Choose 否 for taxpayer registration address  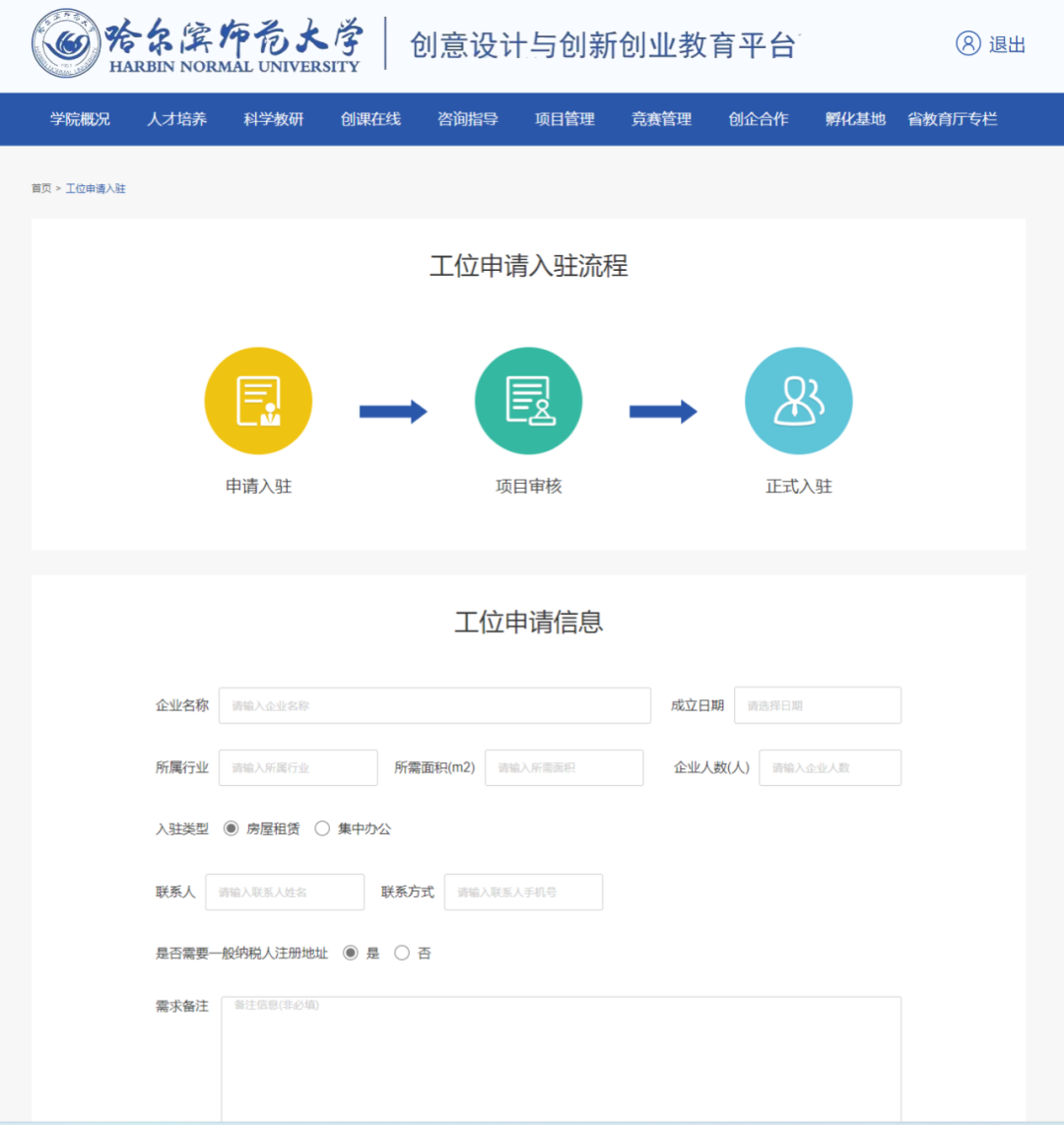(402, 953)
